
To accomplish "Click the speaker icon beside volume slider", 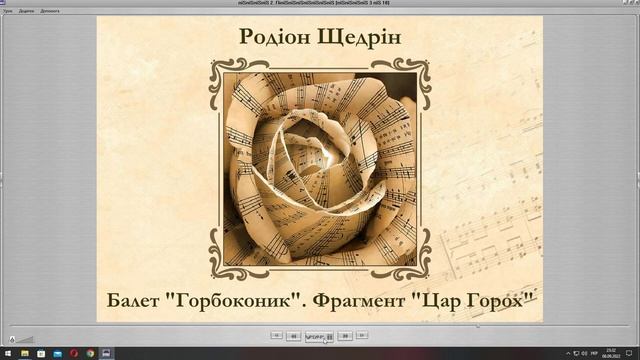I will [x=12, y=340].
